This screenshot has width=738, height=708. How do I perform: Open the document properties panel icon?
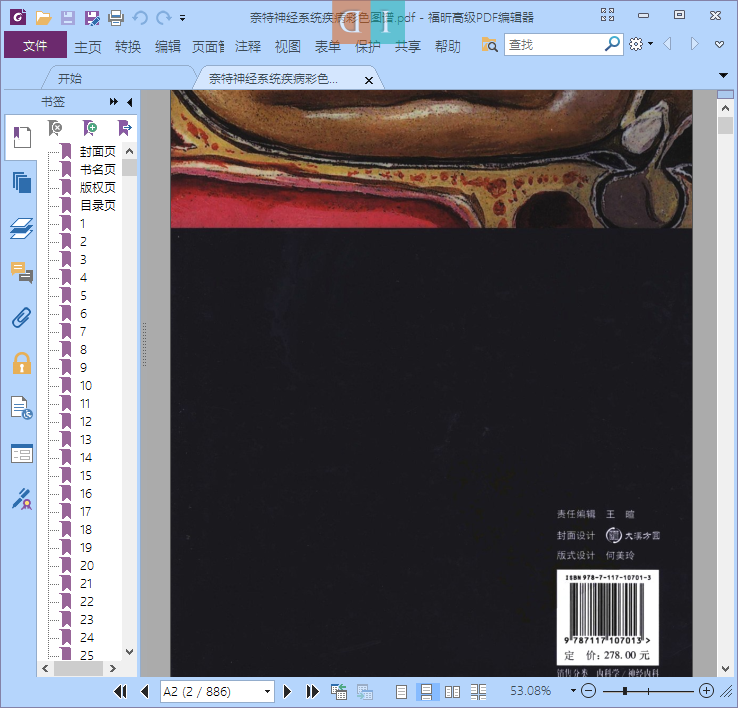[x=22, y=408]
